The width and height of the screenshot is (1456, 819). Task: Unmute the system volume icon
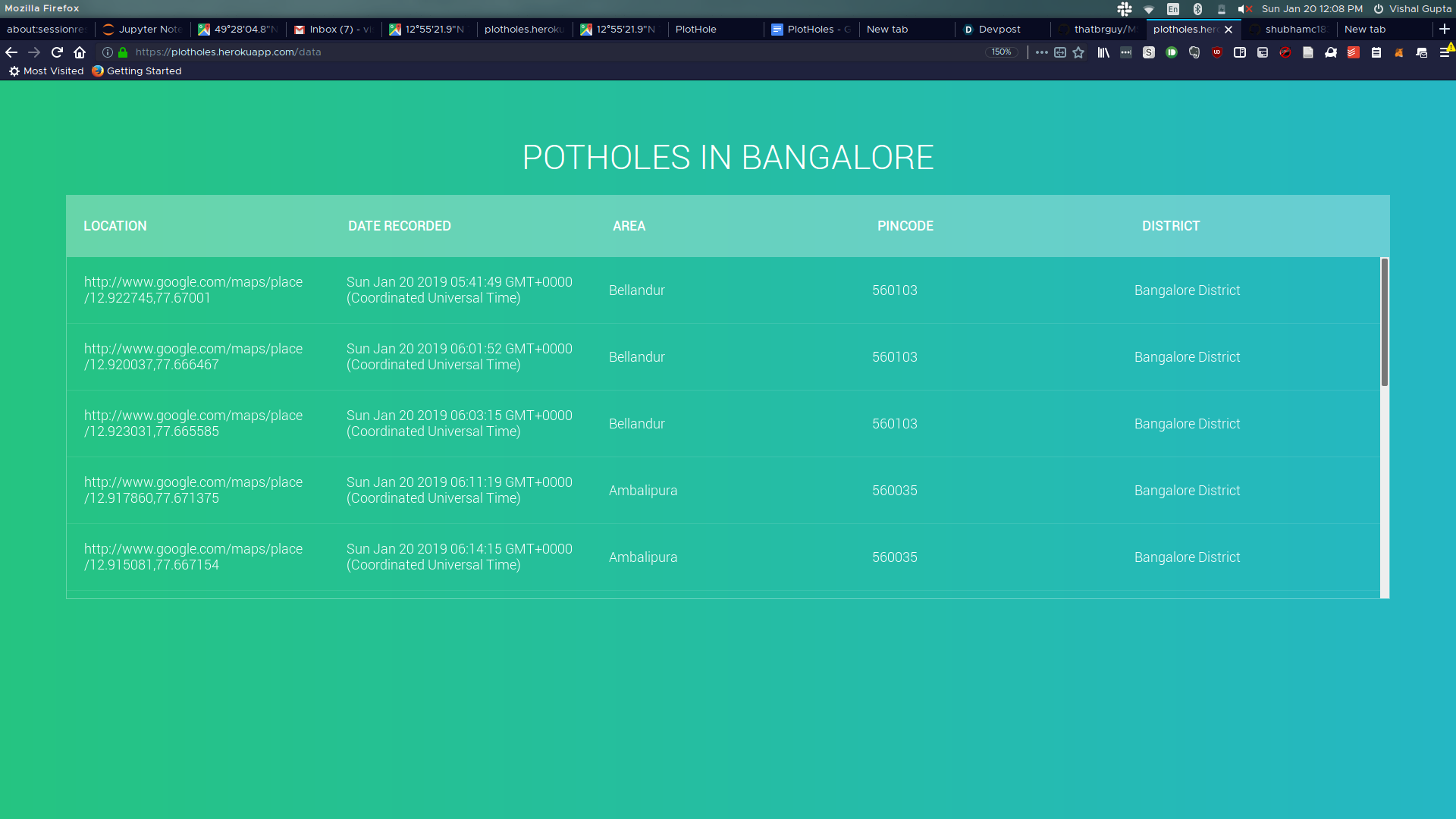(x=1244, y=9)
